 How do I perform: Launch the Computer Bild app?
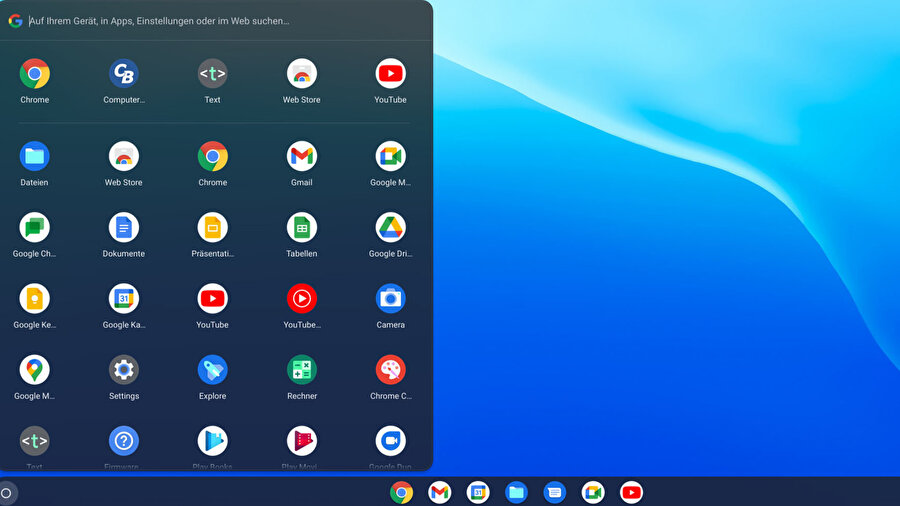[x=123, y=73]
